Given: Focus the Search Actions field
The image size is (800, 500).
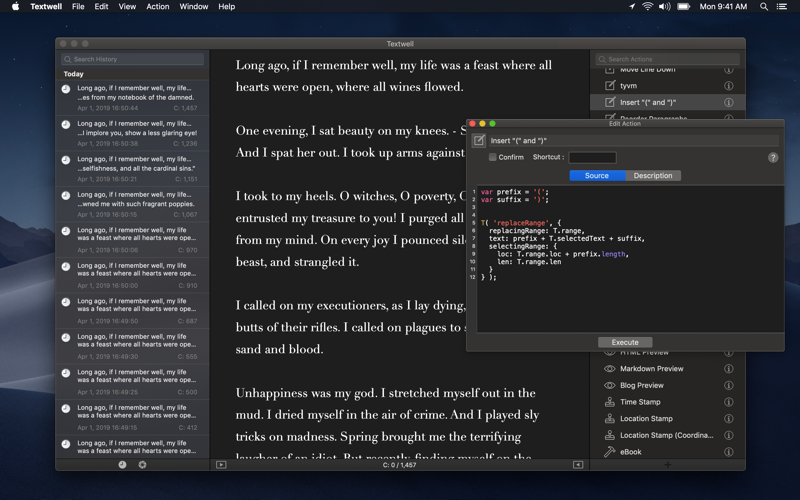Looking at the screenshot, I should tap(667, 59).
